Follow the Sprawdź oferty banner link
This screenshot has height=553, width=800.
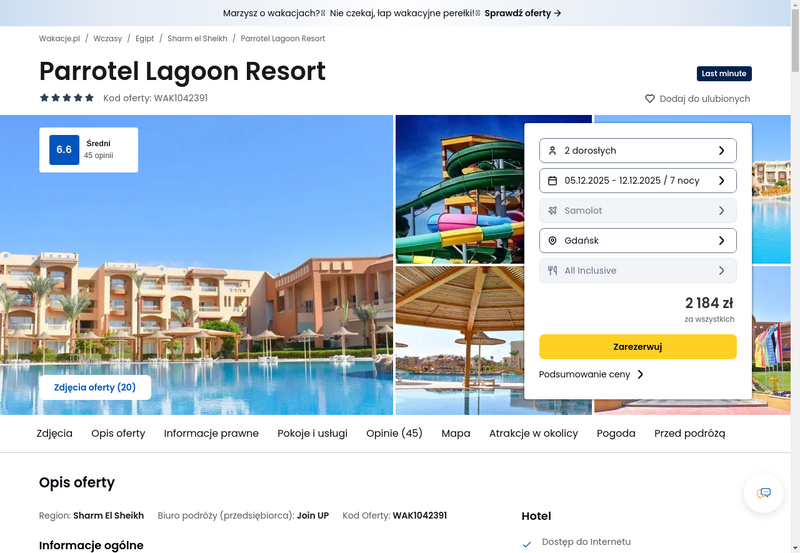(523, 13)
